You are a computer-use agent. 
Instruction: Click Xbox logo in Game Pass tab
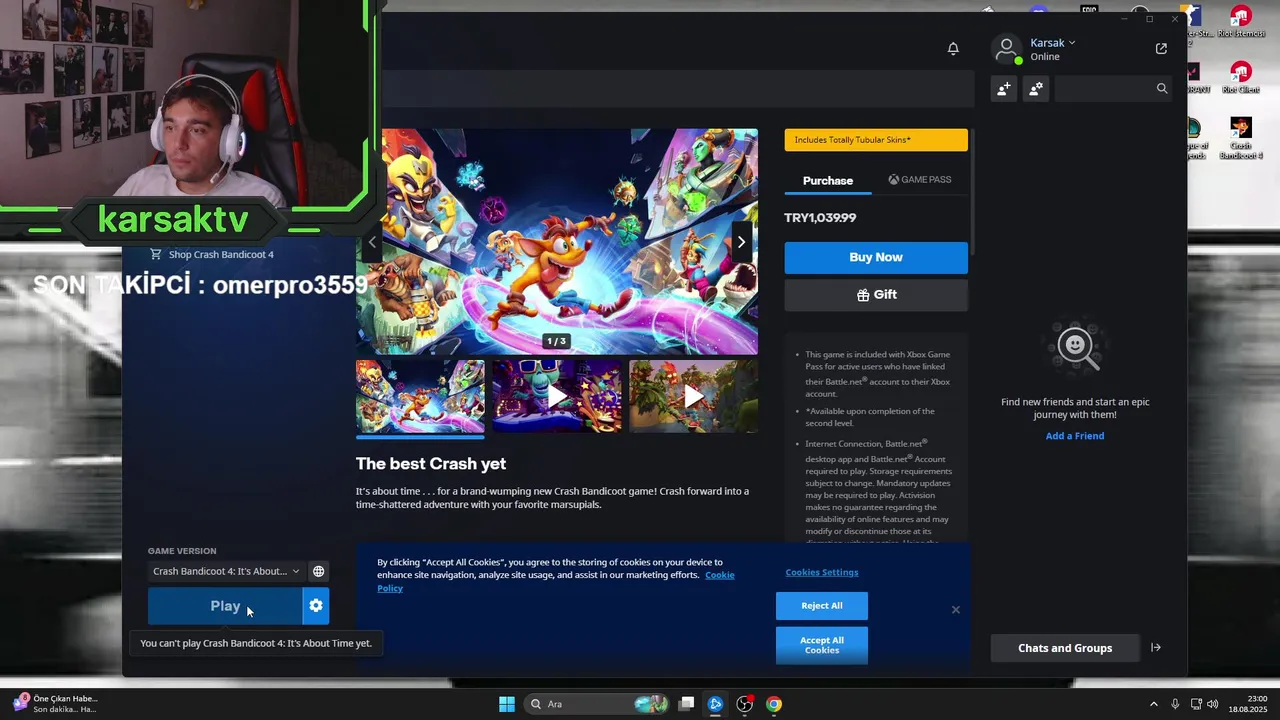tap(894, 180)
